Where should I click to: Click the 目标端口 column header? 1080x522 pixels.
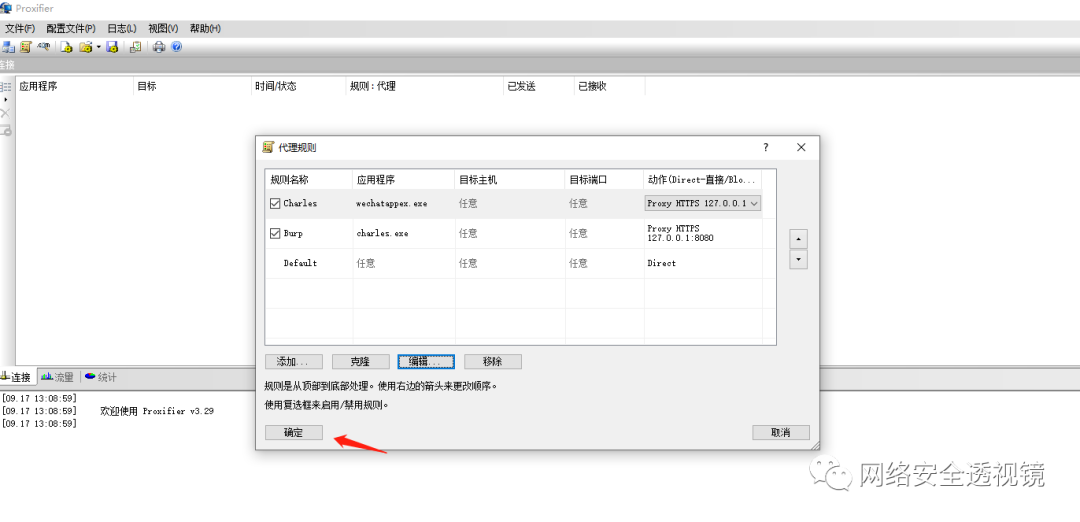point(605,180)
